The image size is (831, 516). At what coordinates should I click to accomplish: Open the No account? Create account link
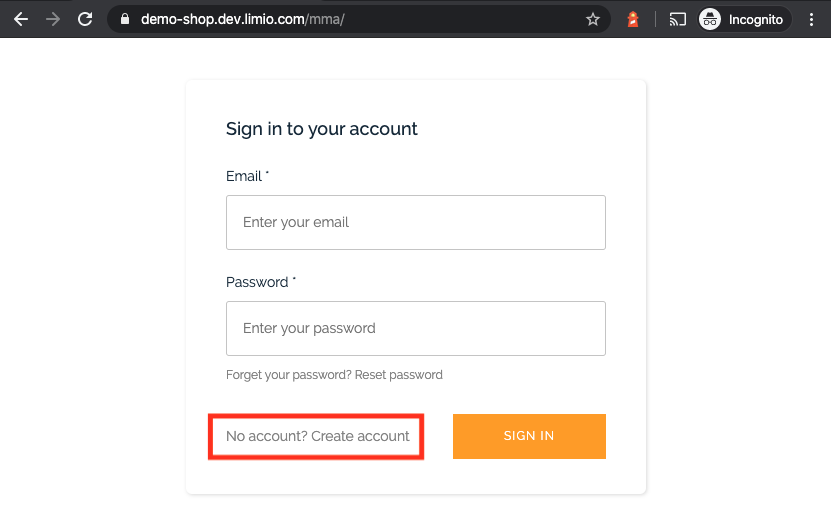(x=317, y=436)
